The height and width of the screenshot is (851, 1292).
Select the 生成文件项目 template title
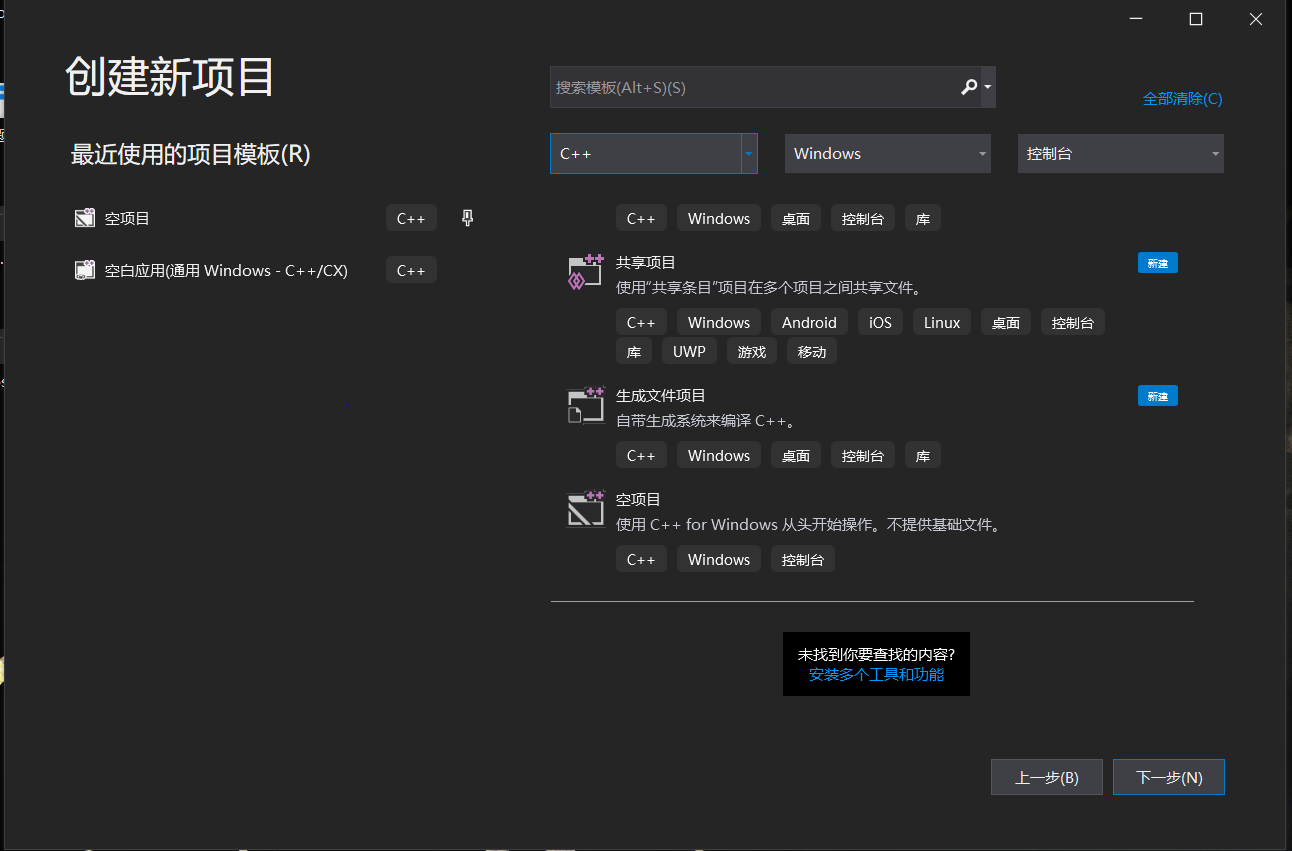661,395
